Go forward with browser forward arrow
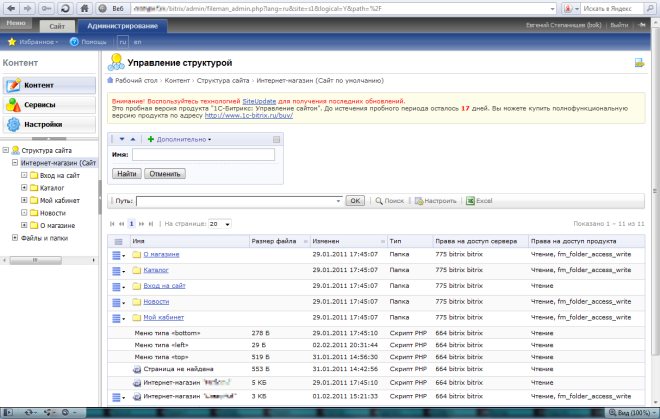 (27, 8)
